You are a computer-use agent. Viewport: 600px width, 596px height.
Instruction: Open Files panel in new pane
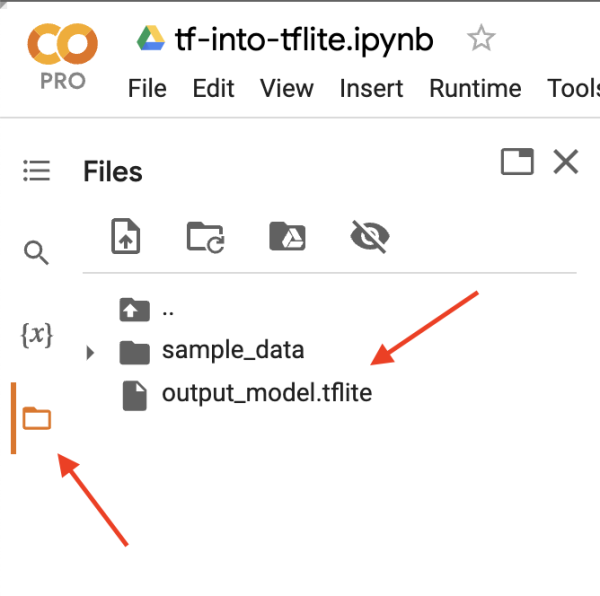(517, 162)
